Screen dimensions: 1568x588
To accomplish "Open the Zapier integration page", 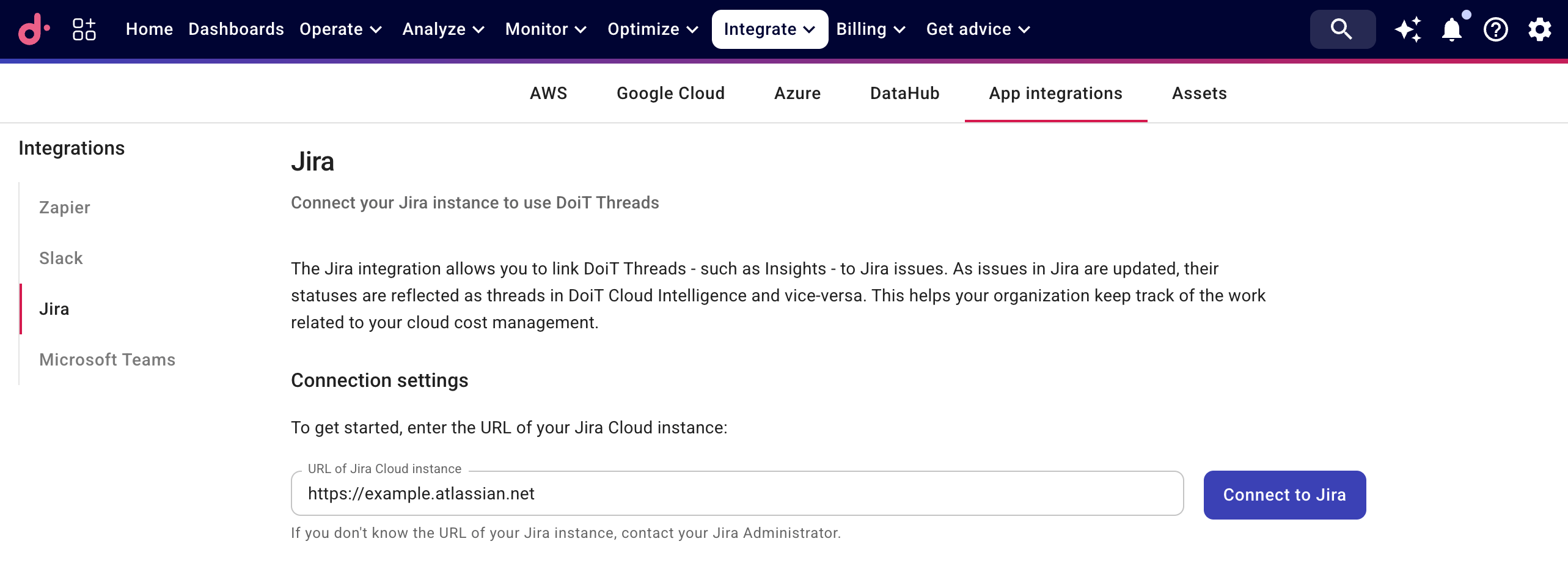I will tap(64, 207).
